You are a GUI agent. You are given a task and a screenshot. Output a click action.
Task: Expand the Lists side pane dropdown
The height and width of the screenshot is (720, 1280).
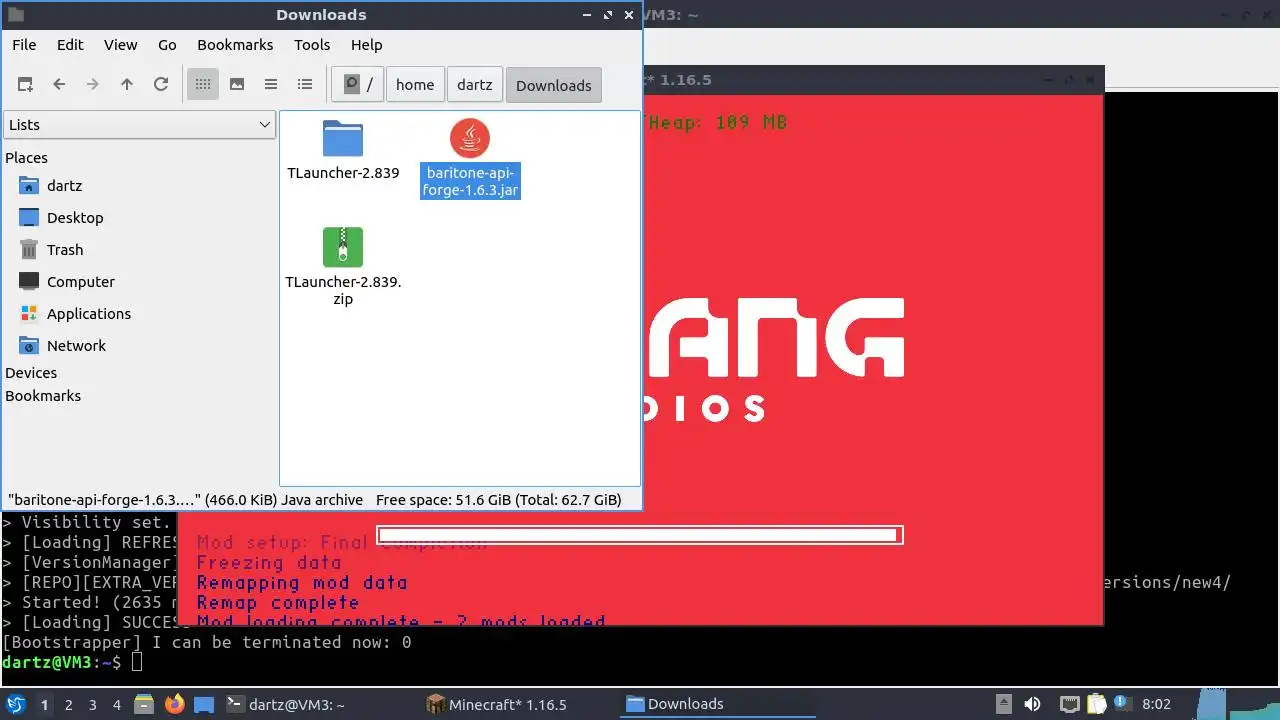[140, 125]
